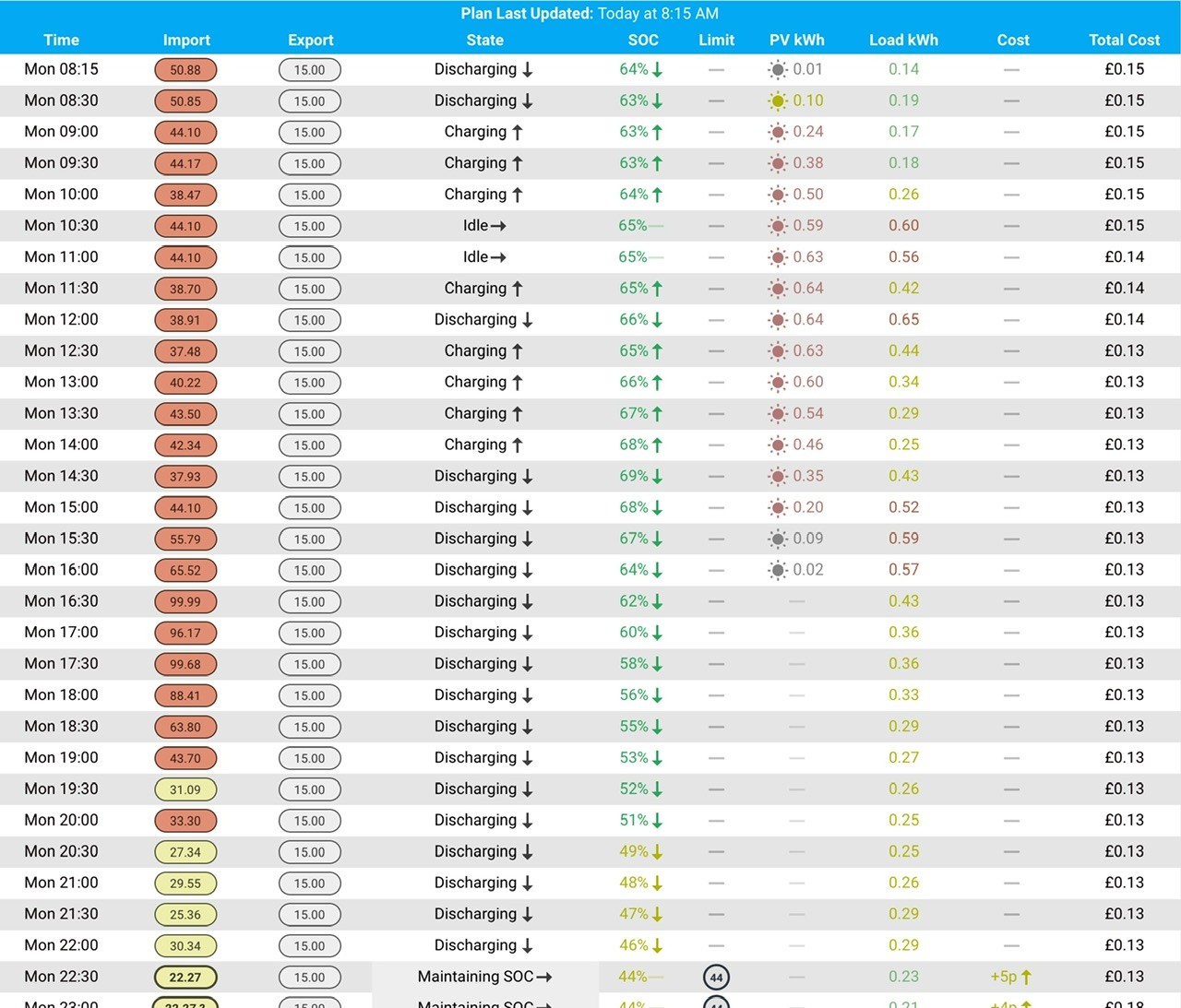
Task: Select the sun icon in the Mon 13:00 row
Action: pyautogui.click(x=778, y=382)
